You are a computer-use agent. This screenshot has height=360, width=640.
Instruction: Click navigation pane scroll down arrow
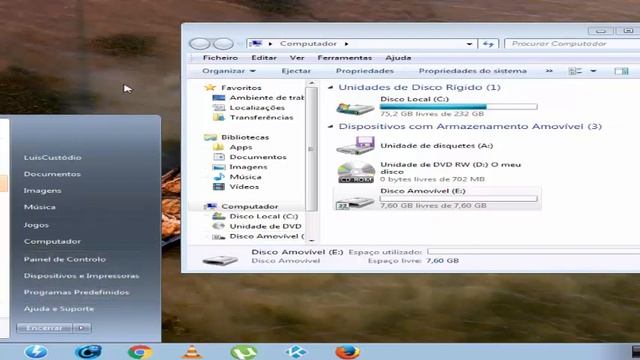click(x=312, y=240)
